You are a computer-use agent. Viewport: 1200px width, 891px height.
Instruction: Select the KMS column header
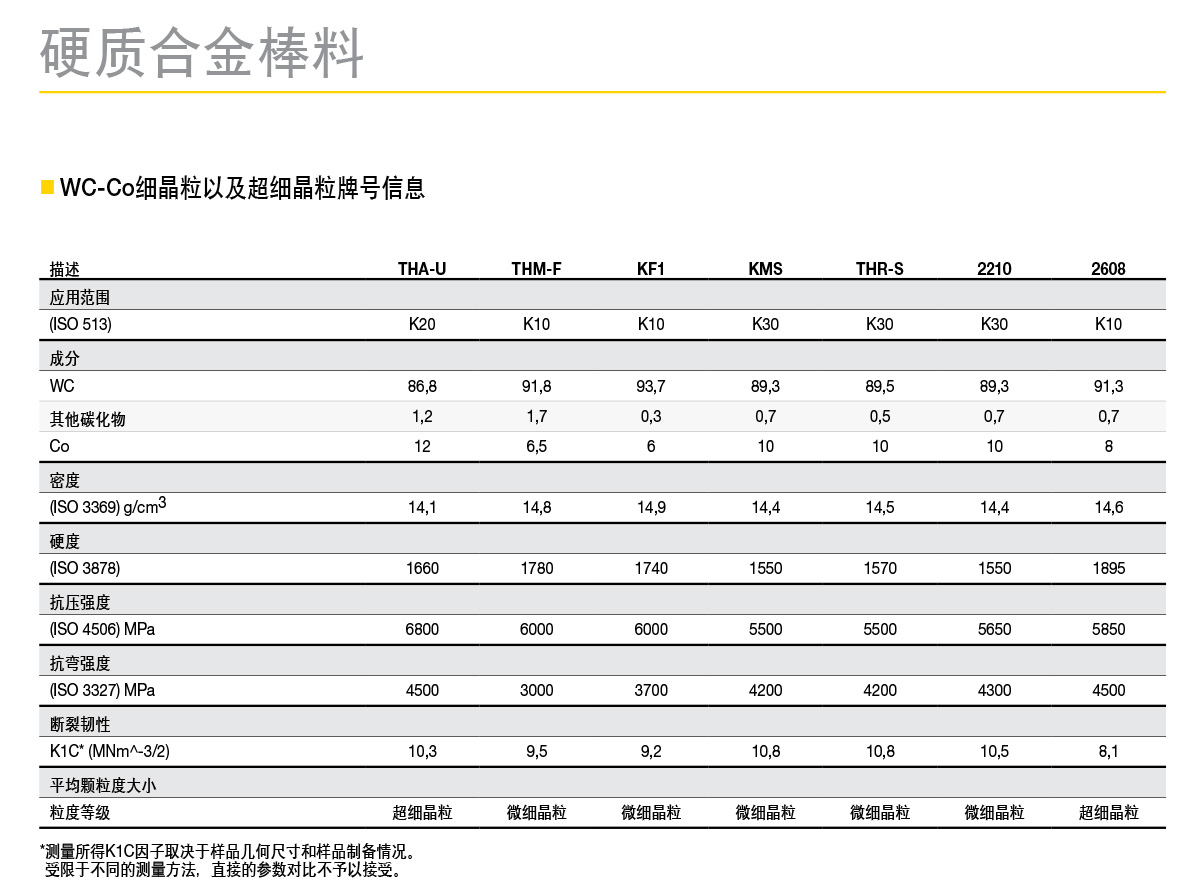(x=765, y=269)
